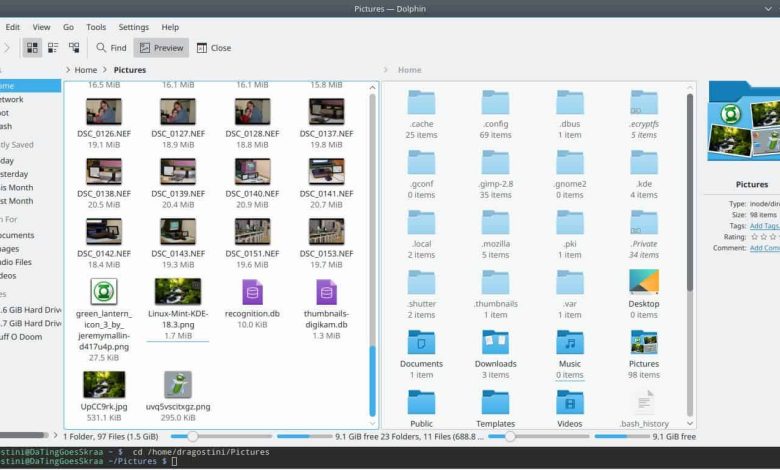Screen dimensions: 780x470
Task: Click the Add Tags link
Action: click(x=764, y=226)
